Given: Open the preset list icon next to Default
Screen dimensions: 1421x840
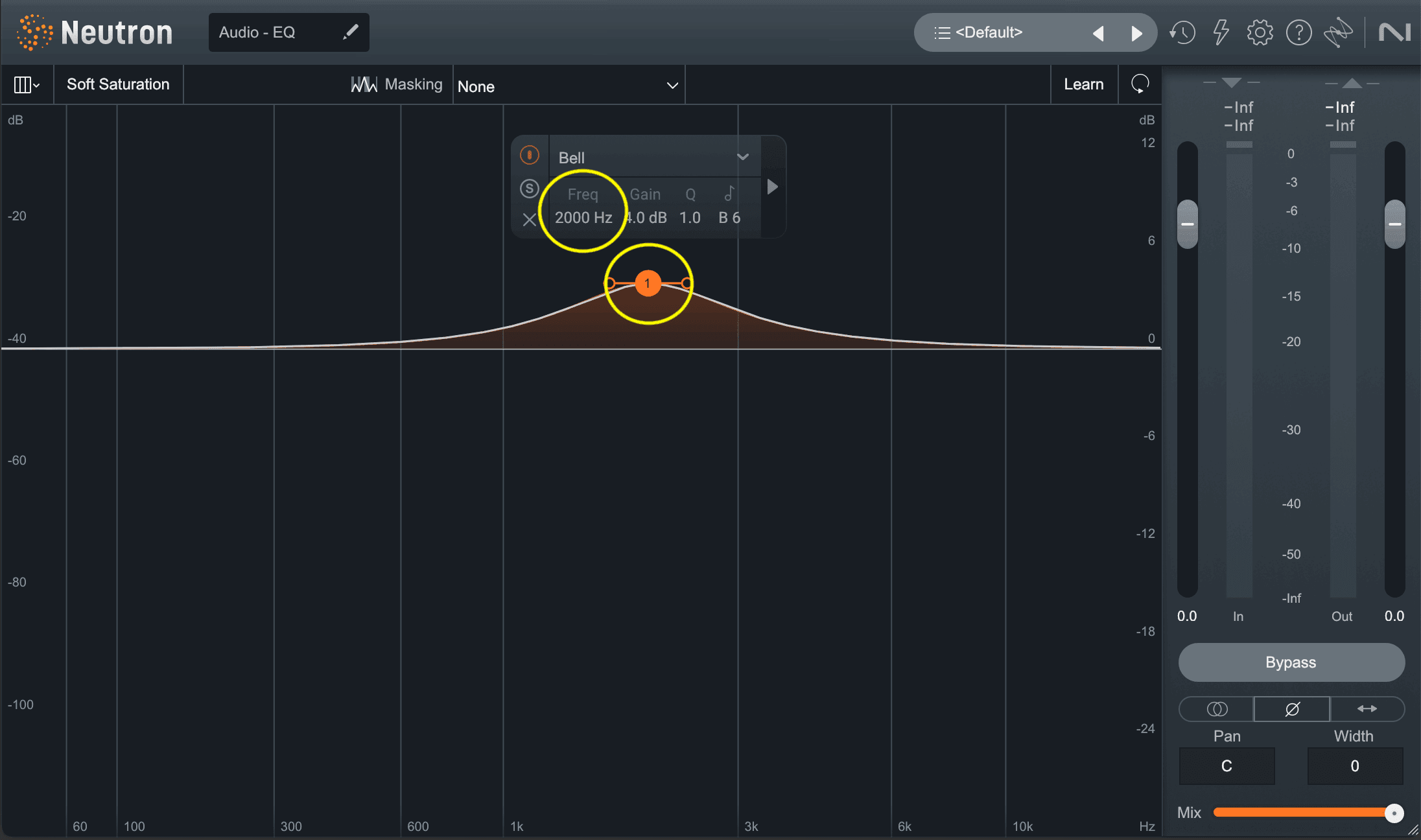Looking at the screenshot, I should click(942, 32).
